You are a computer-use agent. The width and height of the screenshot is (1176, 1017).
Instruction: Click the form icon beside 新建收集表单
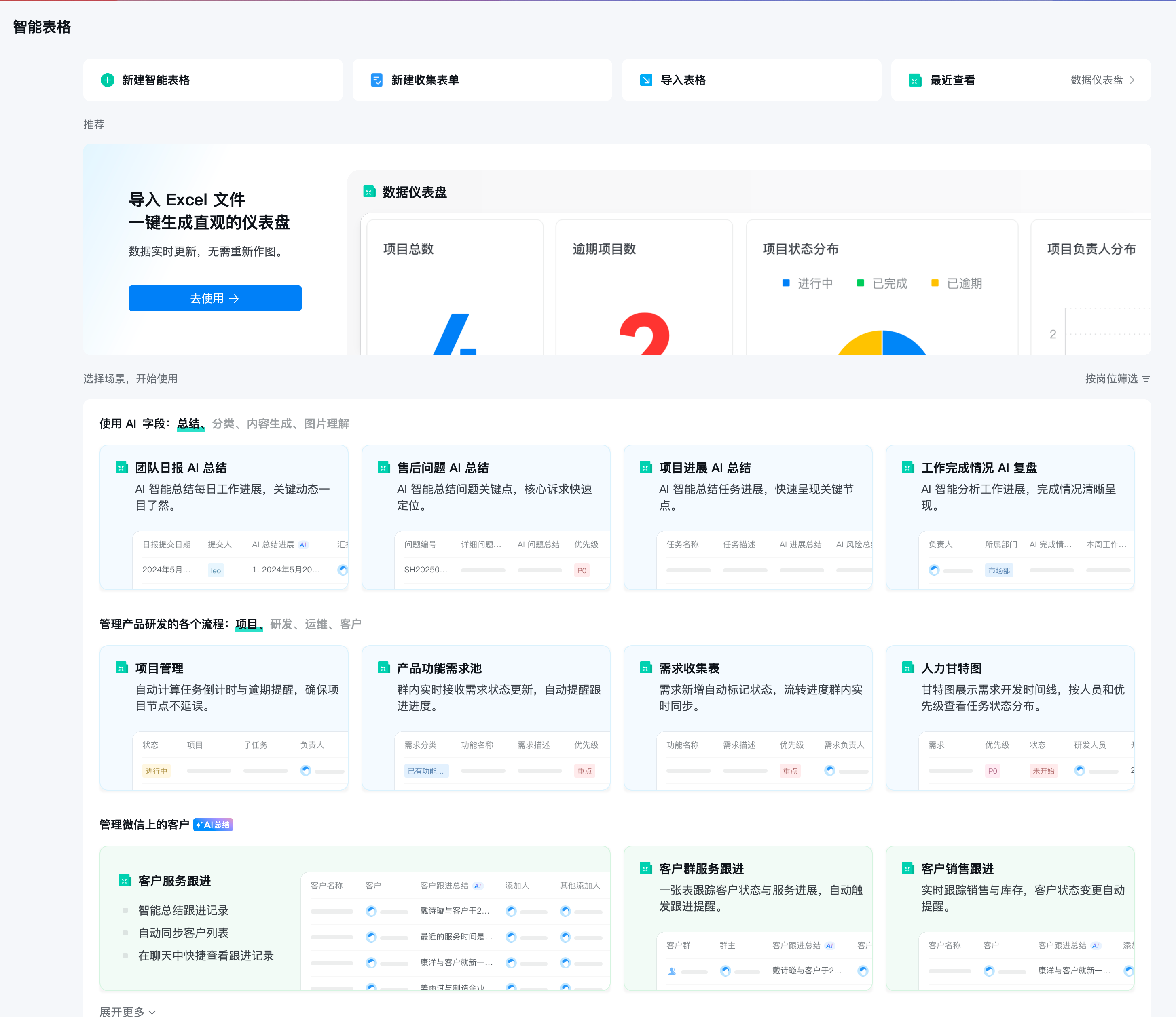(x=376, y=80)
